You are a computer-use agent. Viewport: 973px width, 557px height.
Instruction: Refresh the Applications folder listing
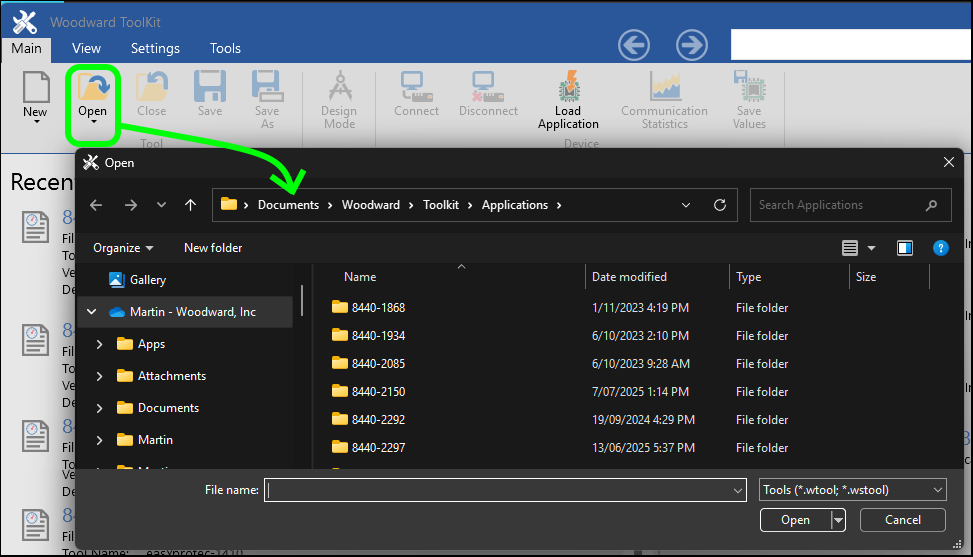(719, 205)
